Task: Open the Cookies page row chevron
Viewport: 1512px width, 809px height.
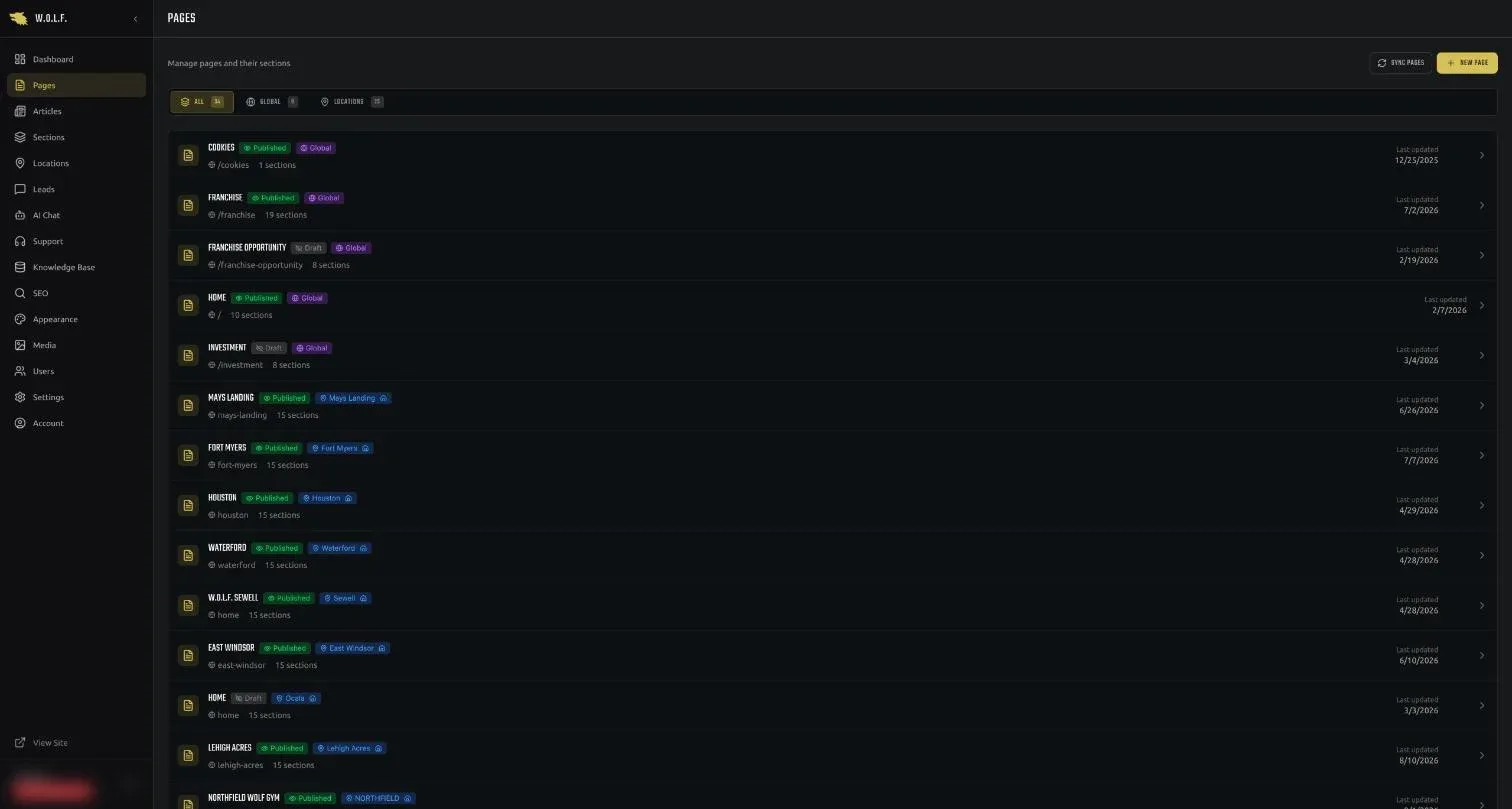Action: pos(1482,155)
